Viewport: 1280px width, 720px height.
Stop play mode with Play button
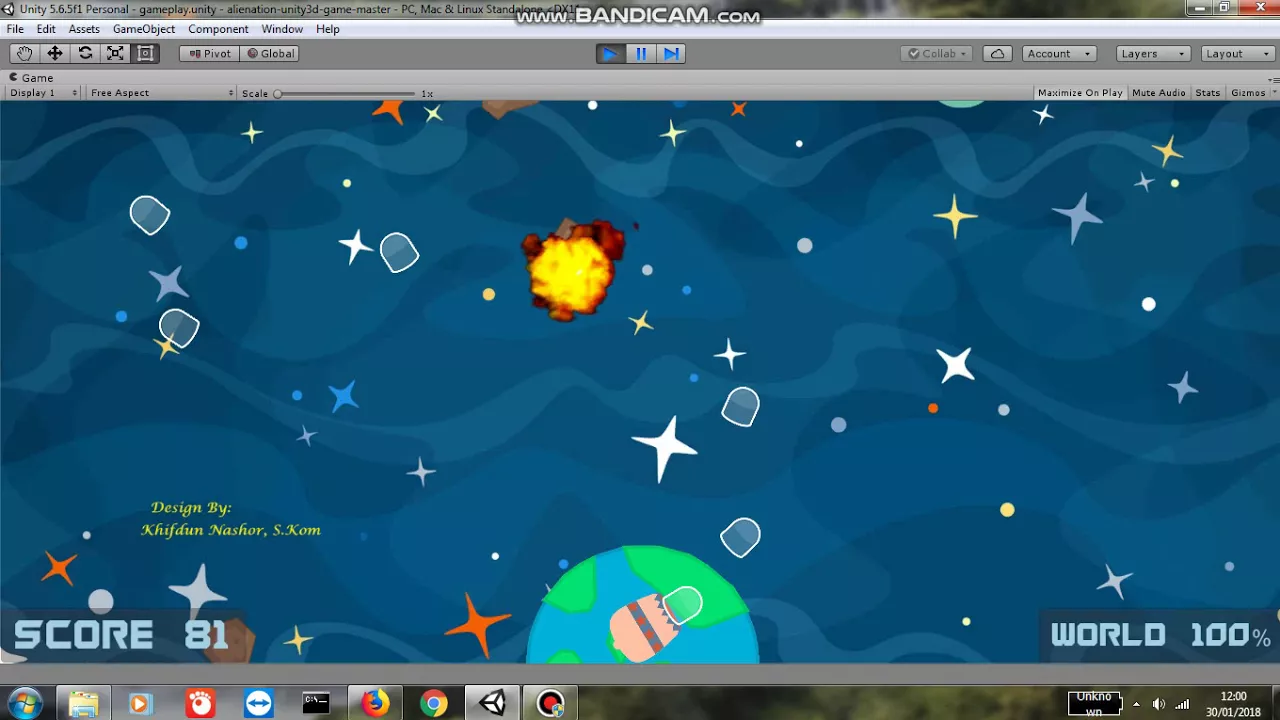click(610, 54)
